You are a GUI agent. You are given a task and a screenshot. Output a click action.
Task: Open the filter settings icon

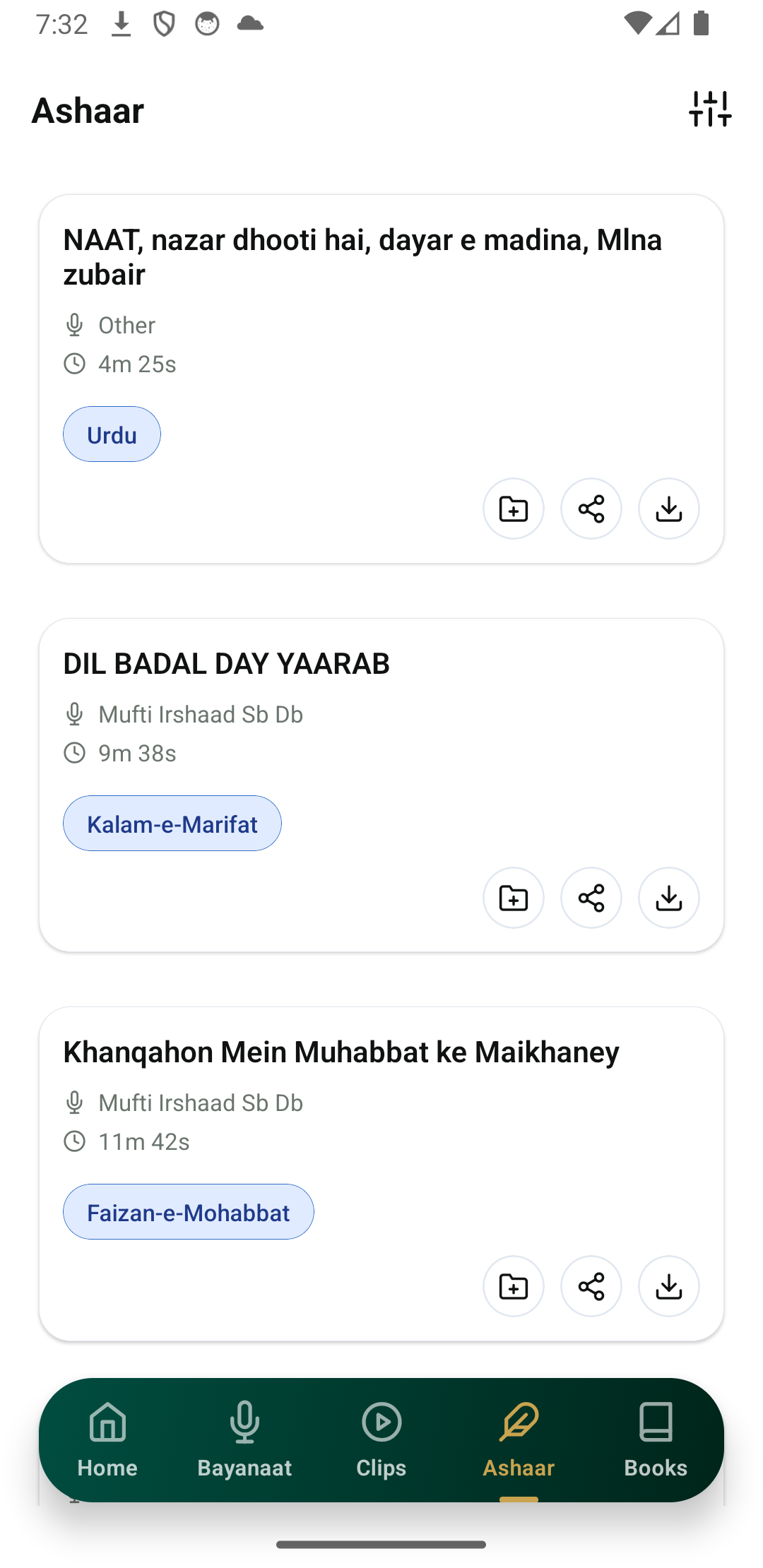[x=710, y=109]
